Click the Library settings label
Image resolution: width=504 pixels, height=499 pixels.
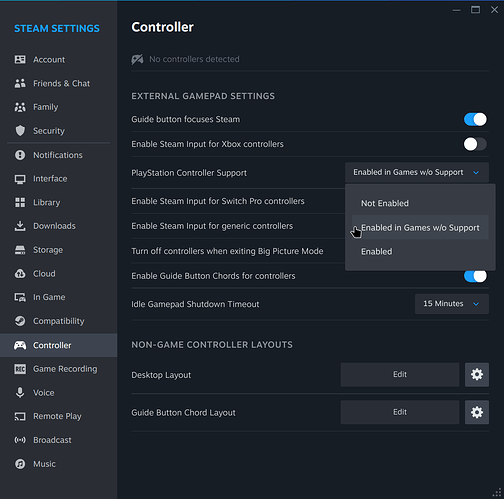(46, 202)
